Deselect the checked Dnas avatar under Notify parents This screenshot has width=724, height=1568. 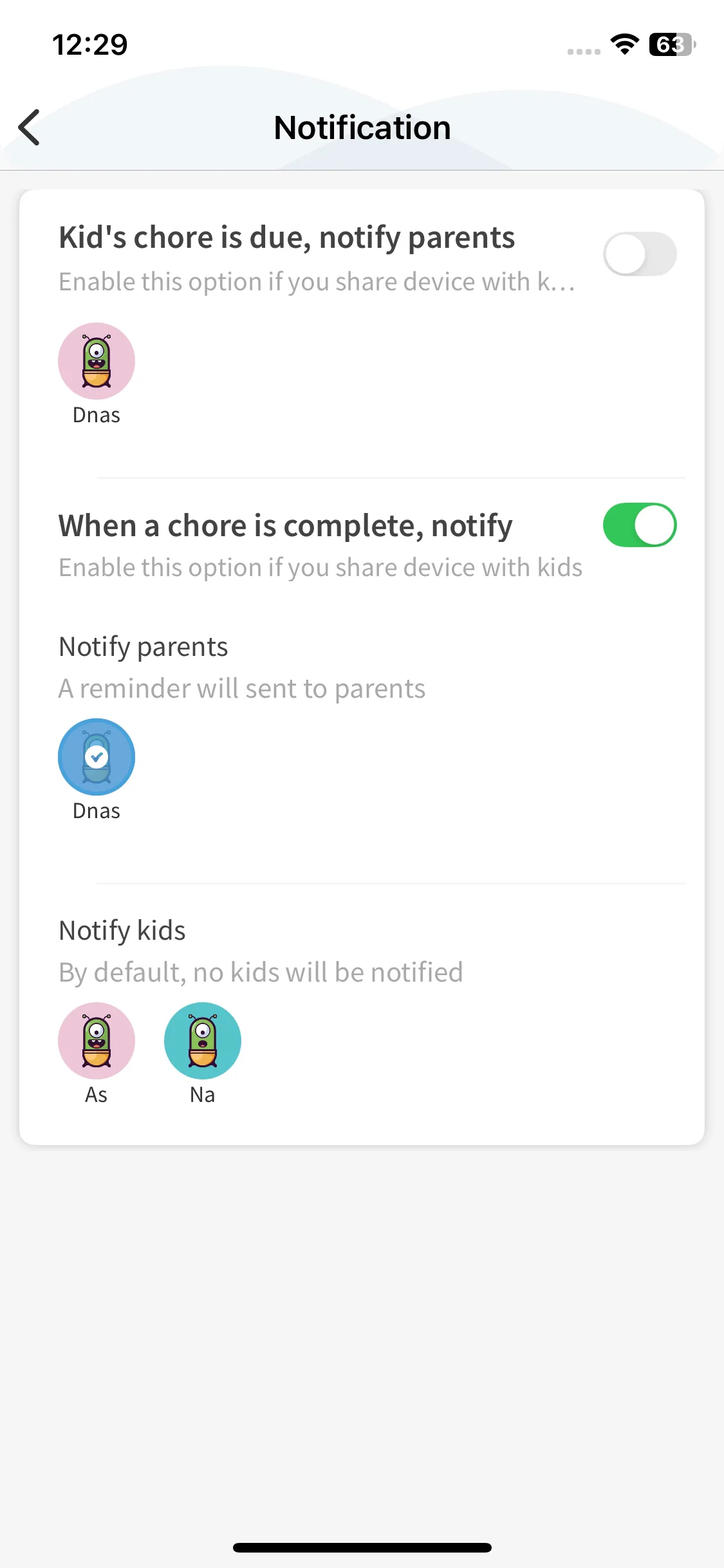tap(97, 757)
